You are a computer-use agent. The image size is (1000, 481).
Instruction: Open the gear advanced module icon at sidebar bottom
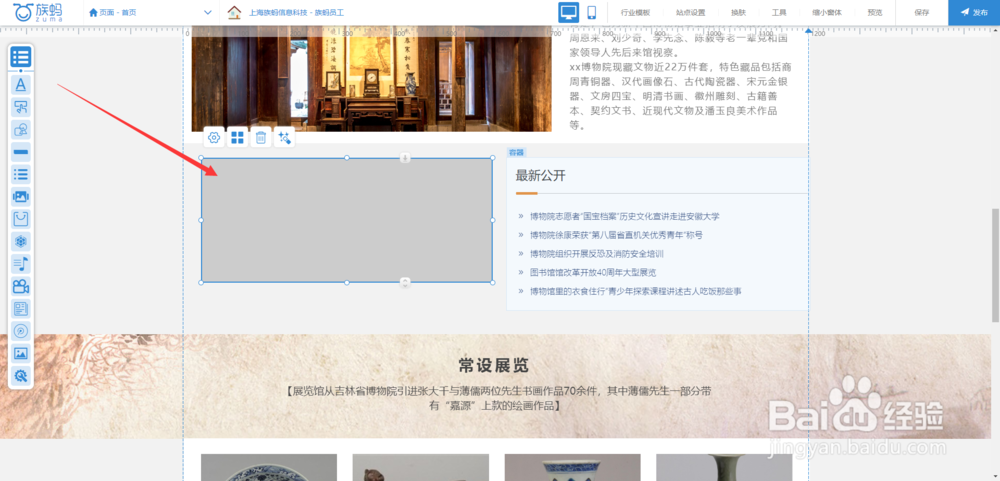[x=20, y=376]
